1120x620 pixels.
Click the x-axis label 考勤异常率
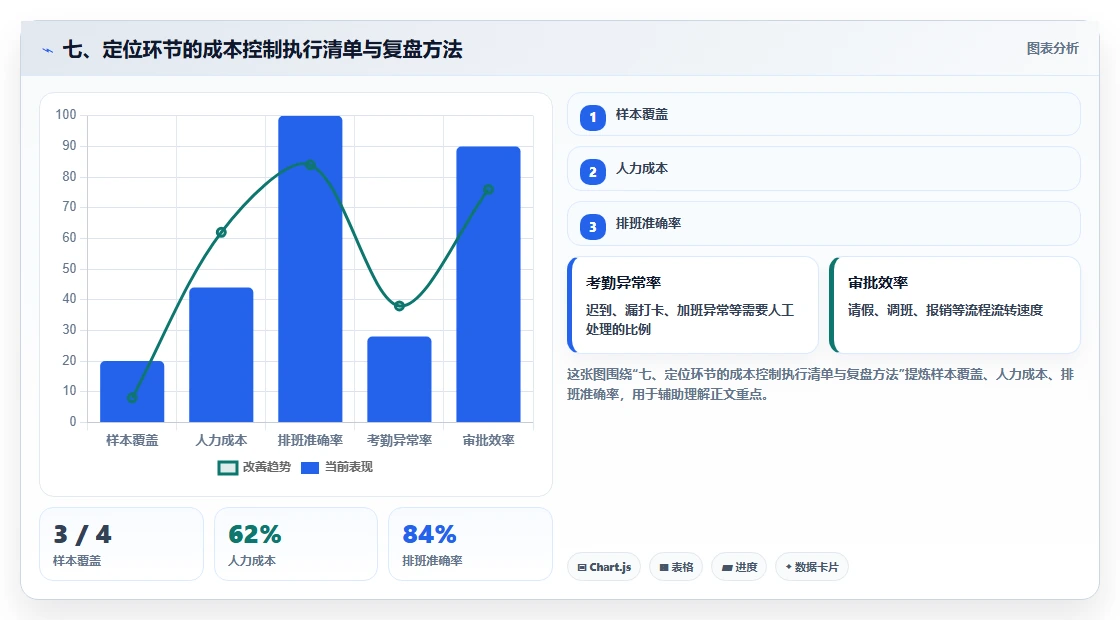(399, 441)
